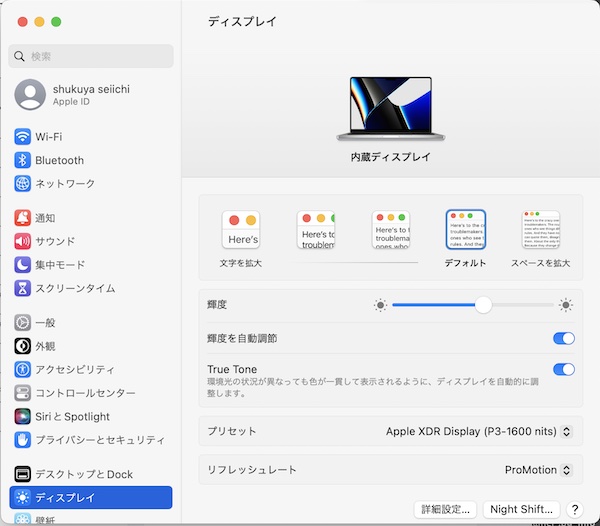Open ネットワーク globe icon
The width and height of the screenshot is (600, 526).
pyautogui.click(x=22, y=183)
